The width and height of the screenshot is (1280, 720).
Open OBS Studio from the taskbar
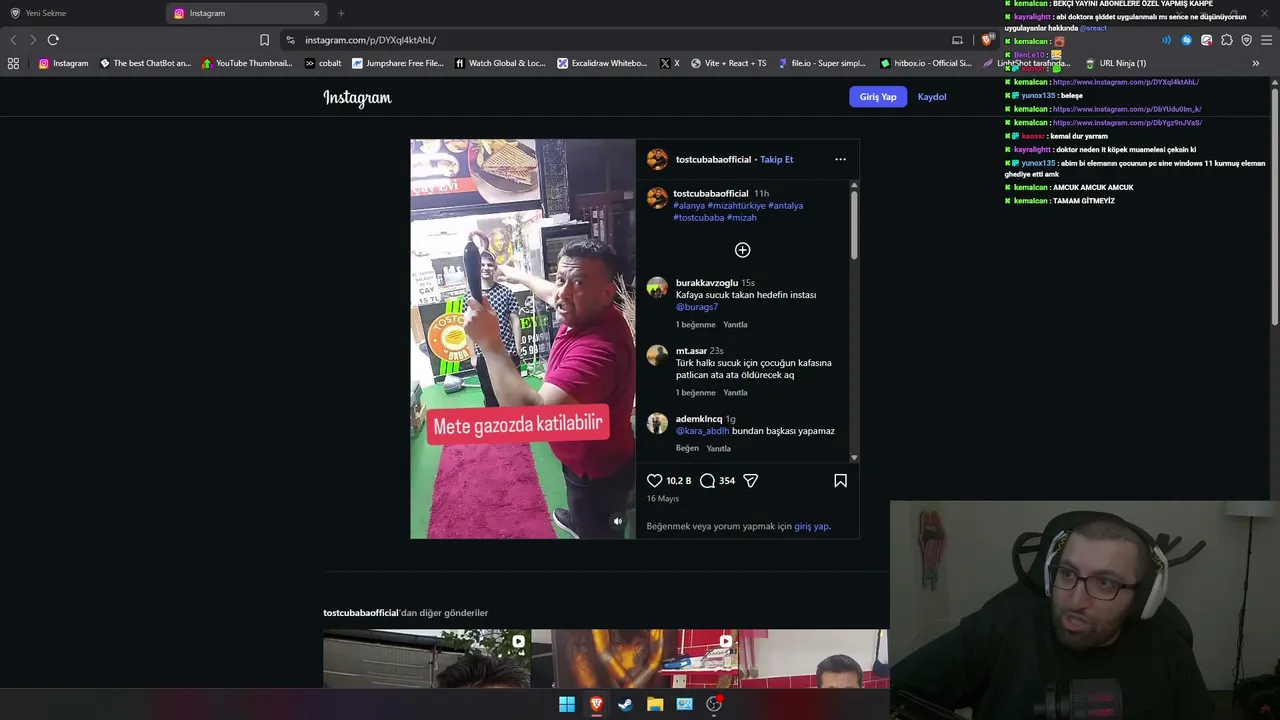714,704
